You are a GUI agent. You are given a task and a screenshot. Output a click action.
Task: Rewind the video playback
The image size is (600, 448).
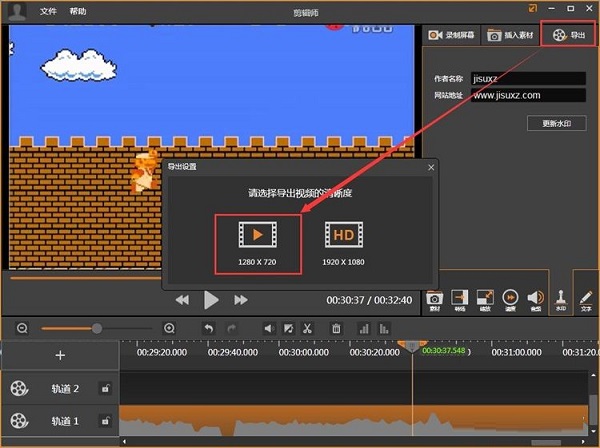182,300
